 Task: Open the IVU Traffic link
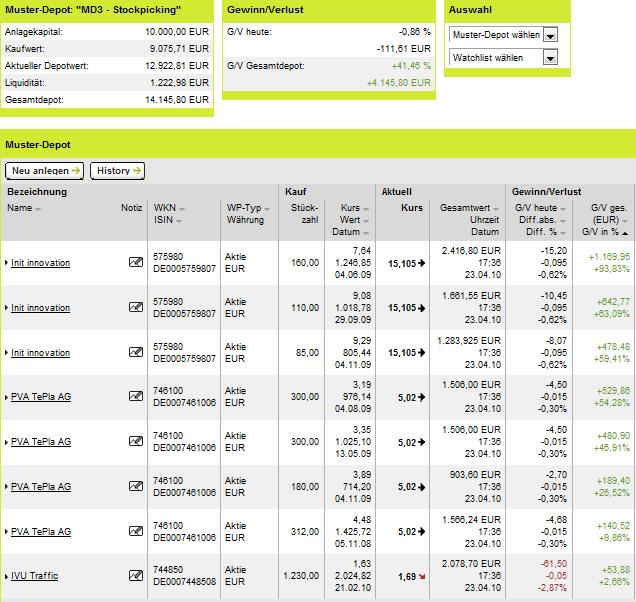[34, 576]
